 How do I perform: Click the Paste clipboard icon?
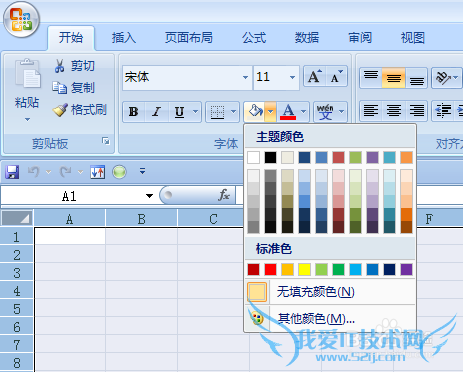(27, 74)
